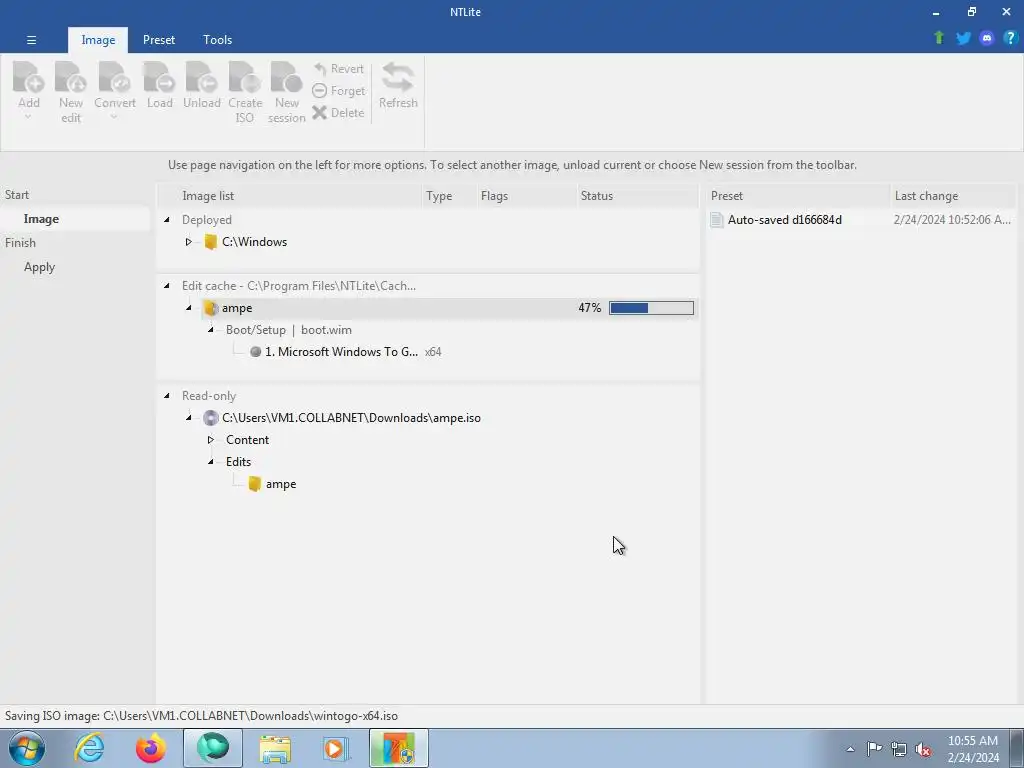
Task: Select Microsoft Windows To G... image entry
Action: point(342,352)
